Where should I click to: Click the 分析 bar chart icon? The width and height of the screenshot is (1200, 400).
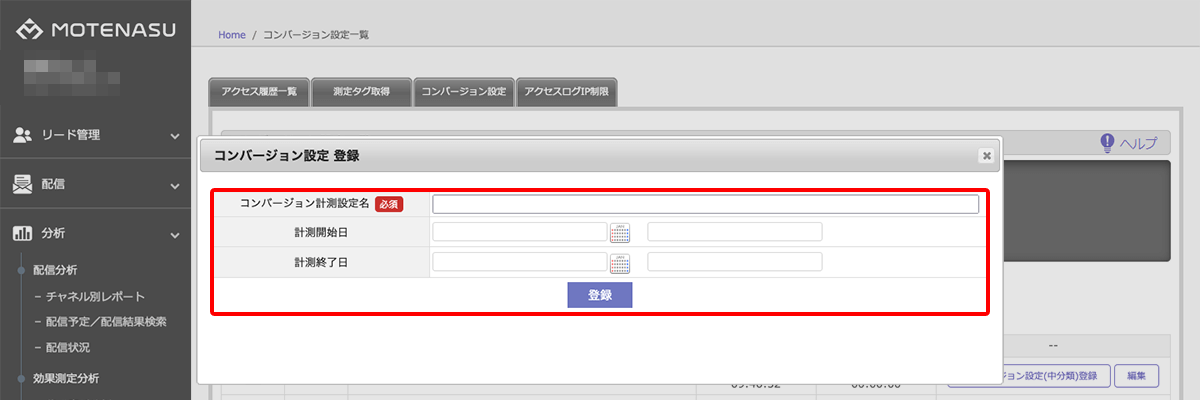pos(22,234)
